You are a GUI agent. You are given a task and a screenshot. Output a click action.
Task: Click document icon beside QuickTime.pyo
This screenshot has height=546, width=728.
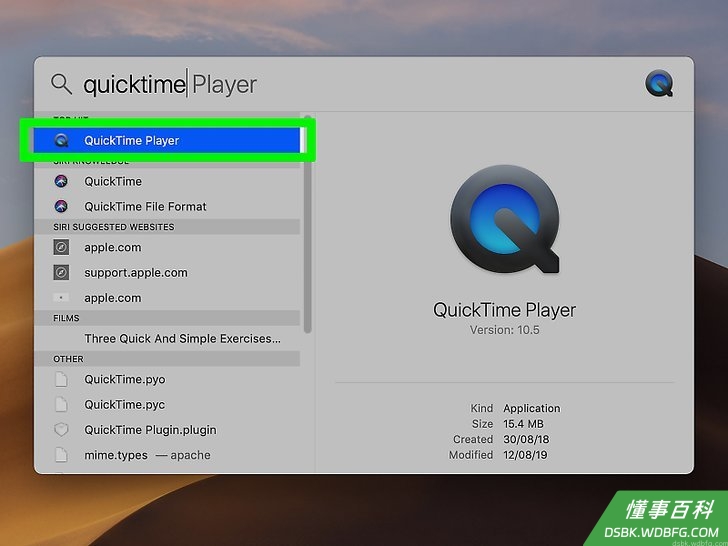pos(61,379)
